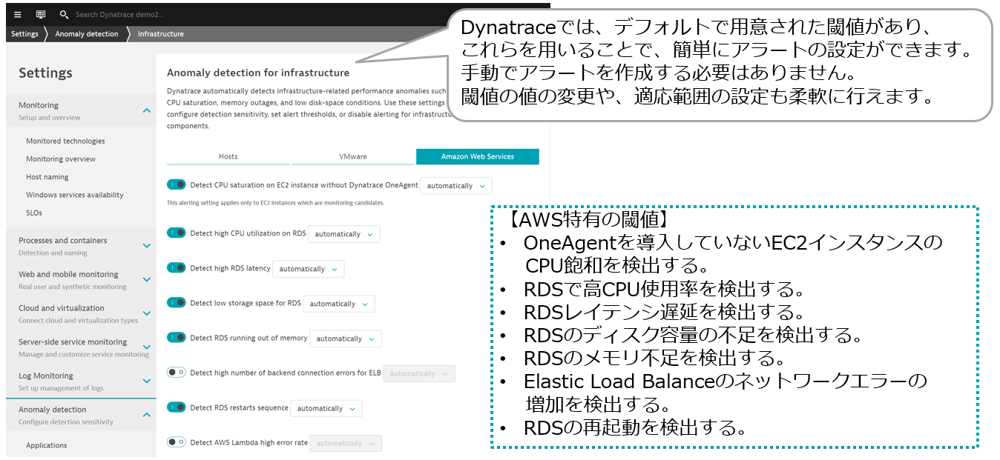Screen dimensions: 1000x460
Task: Select the Amazon Web Services tab
Action: 477,157
